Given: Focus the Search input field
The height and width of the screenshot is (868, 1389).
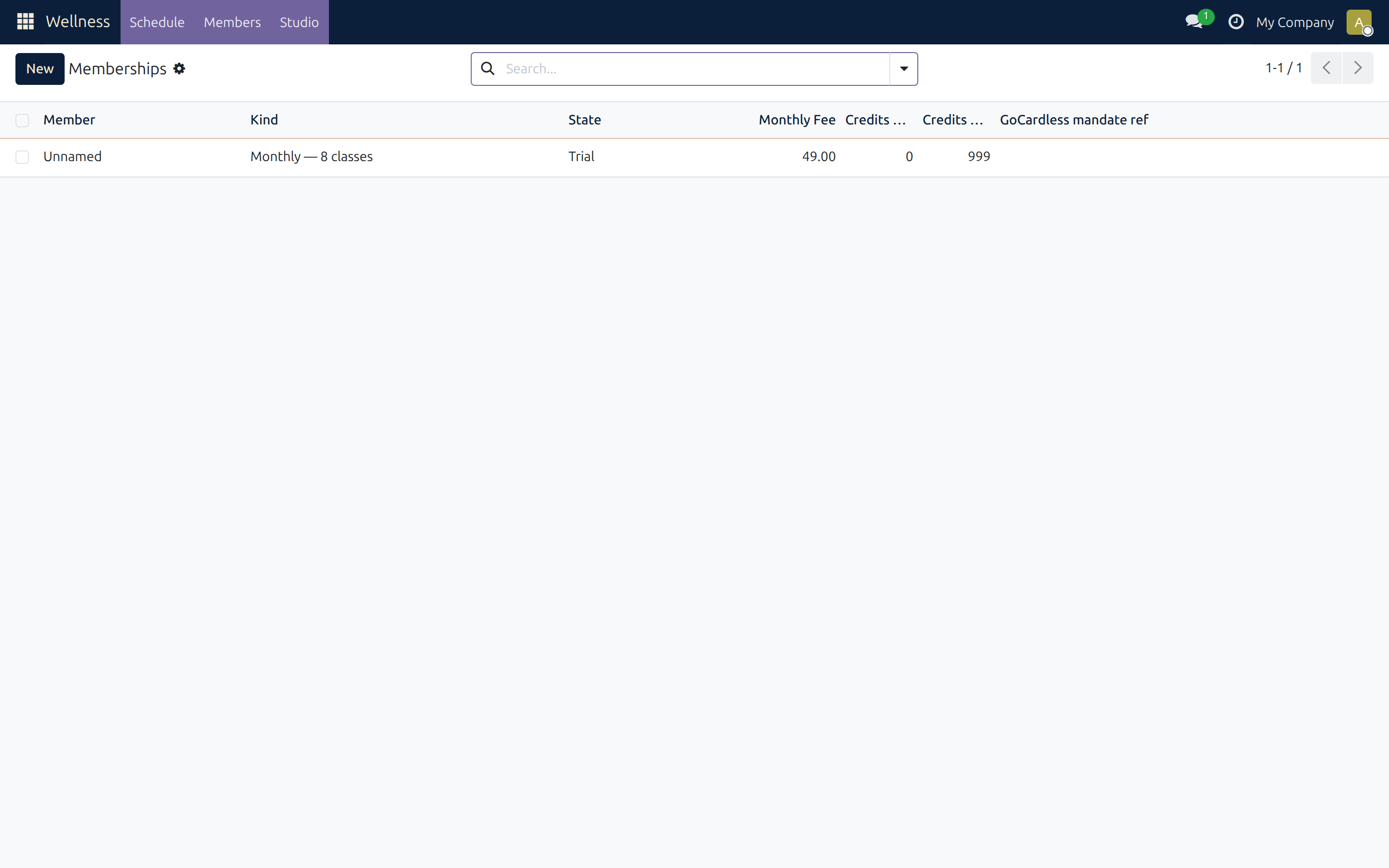Looking at the screenshot, I should [x=694, y=69].
